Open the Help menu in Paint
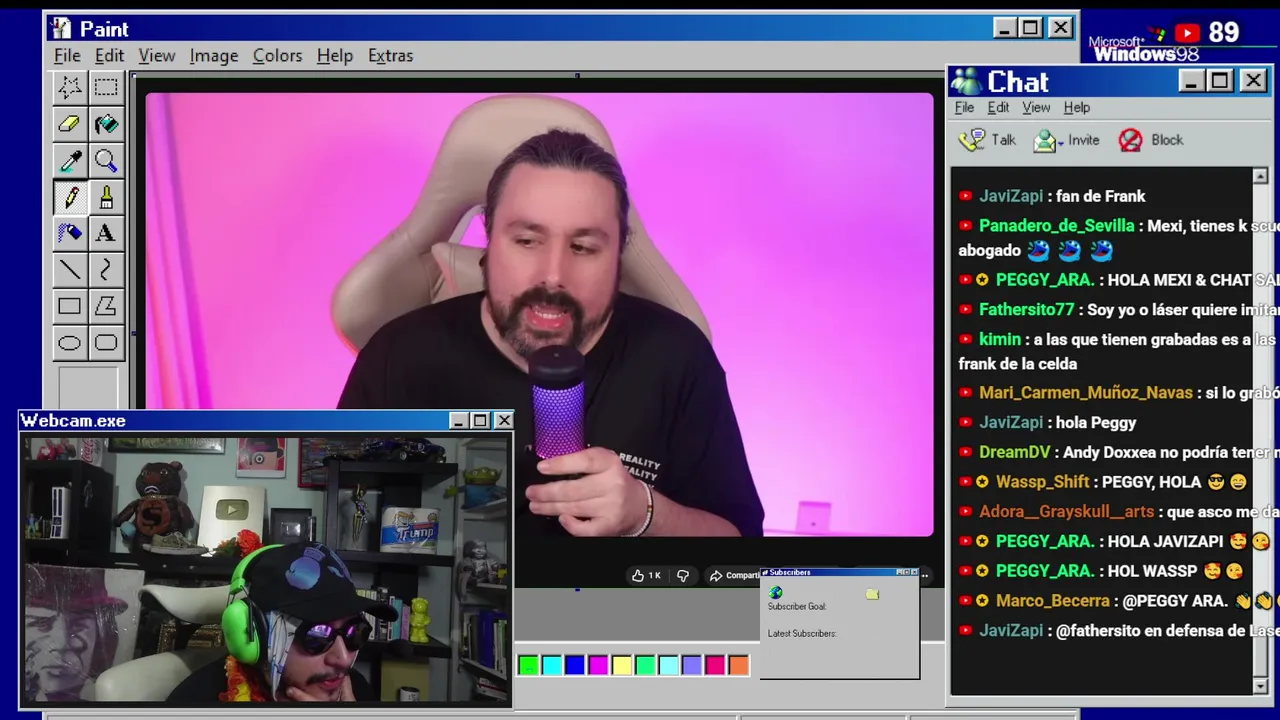The width and height of the screenshot is (1280, 720). tap(335, 55)
